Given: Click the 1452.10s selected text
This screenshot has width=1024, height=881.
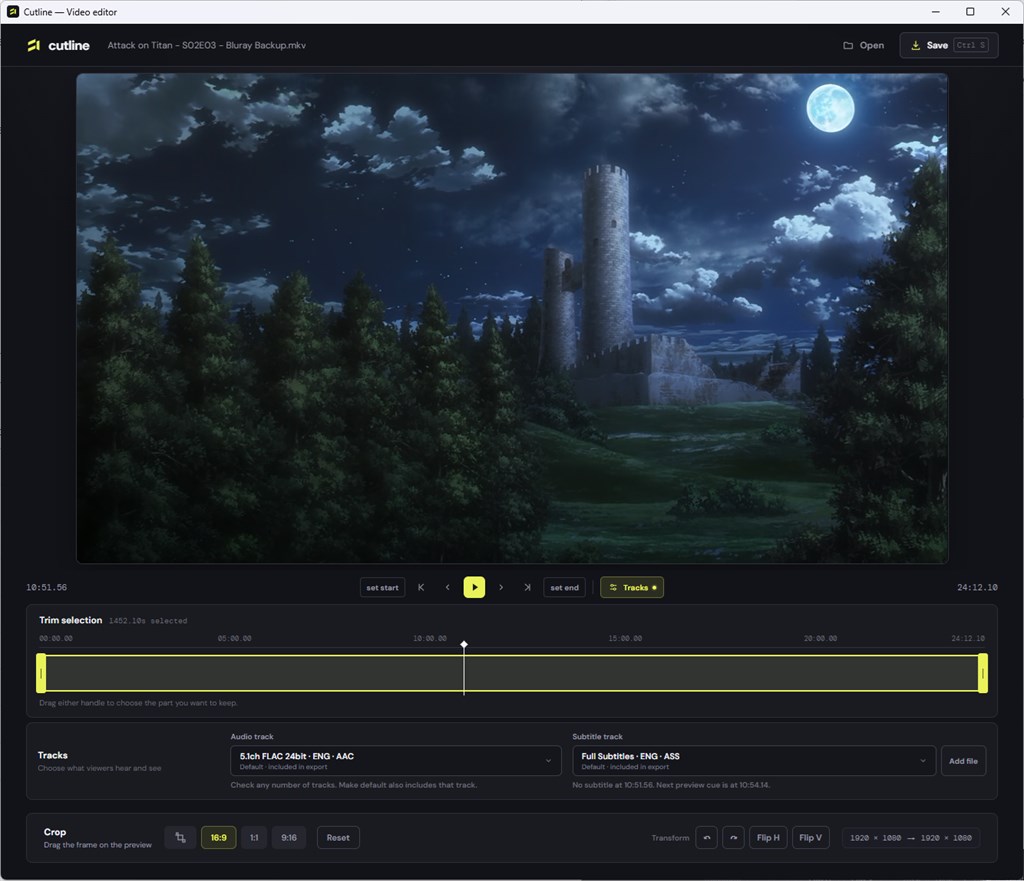Looking at the screenshot, I should point(148,621).
